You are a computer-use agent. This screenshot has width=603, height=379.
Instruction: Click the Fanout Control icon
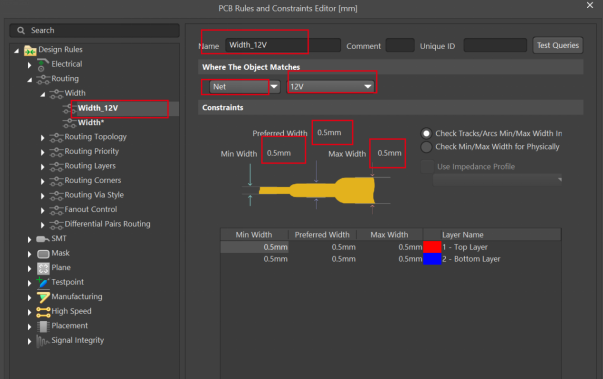57,210
